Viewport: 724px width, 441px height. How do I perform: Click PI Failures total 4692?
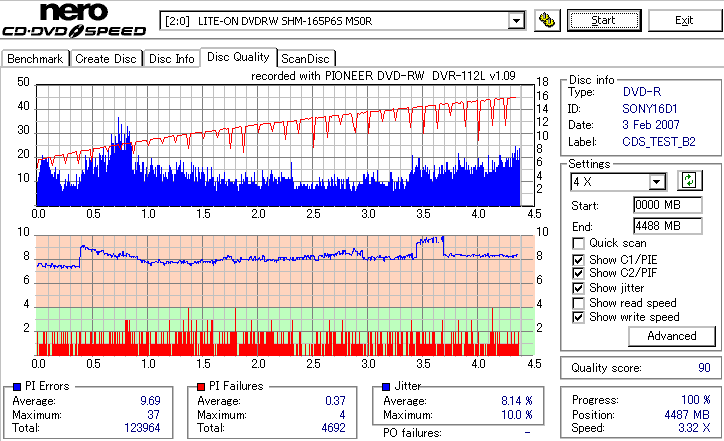pyautogui.click(x=333, y=428)
